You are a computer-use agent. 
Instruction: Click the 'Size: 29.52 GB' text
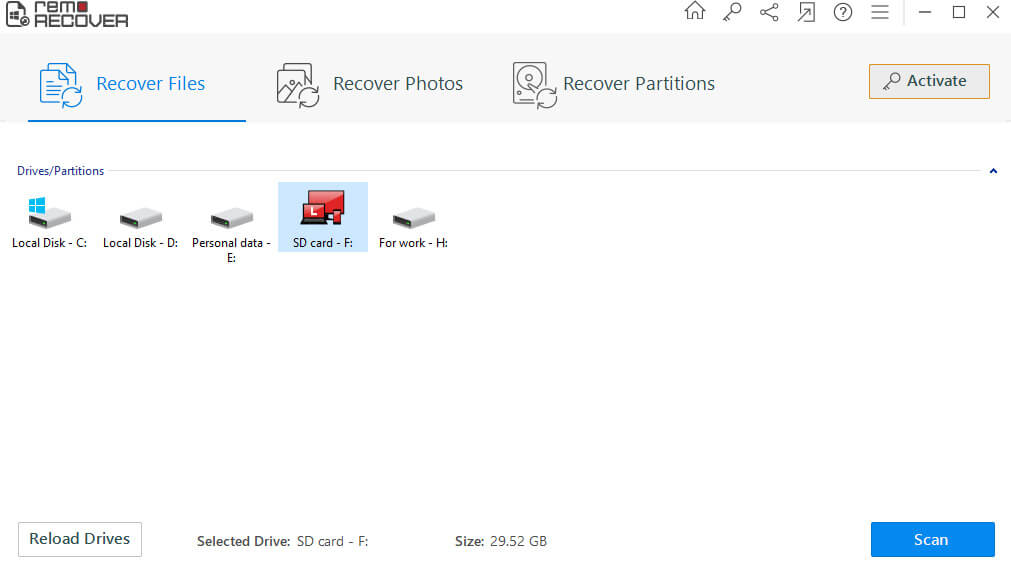(501, 541)
